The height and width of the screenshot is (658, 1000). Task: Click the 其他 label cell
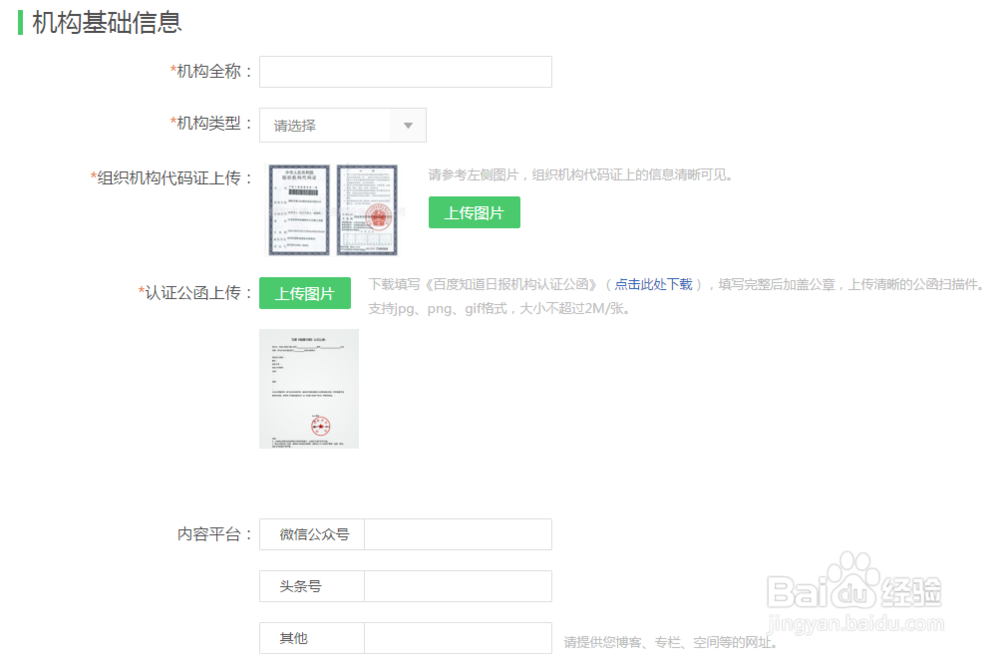[x=310, y=638]
